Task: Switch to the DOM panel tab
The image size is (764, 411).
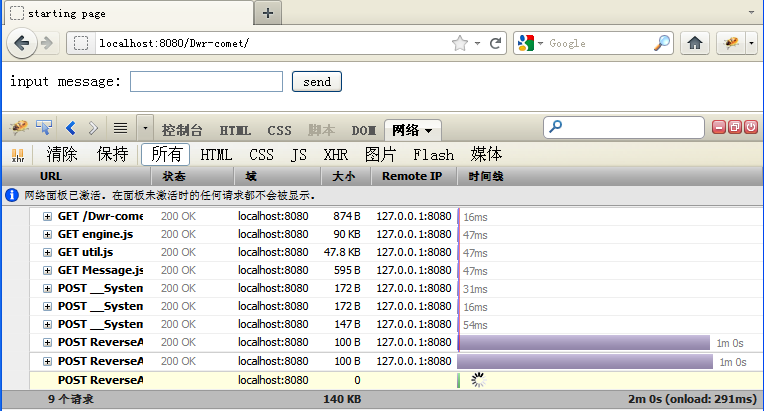Action: (363, 130)
